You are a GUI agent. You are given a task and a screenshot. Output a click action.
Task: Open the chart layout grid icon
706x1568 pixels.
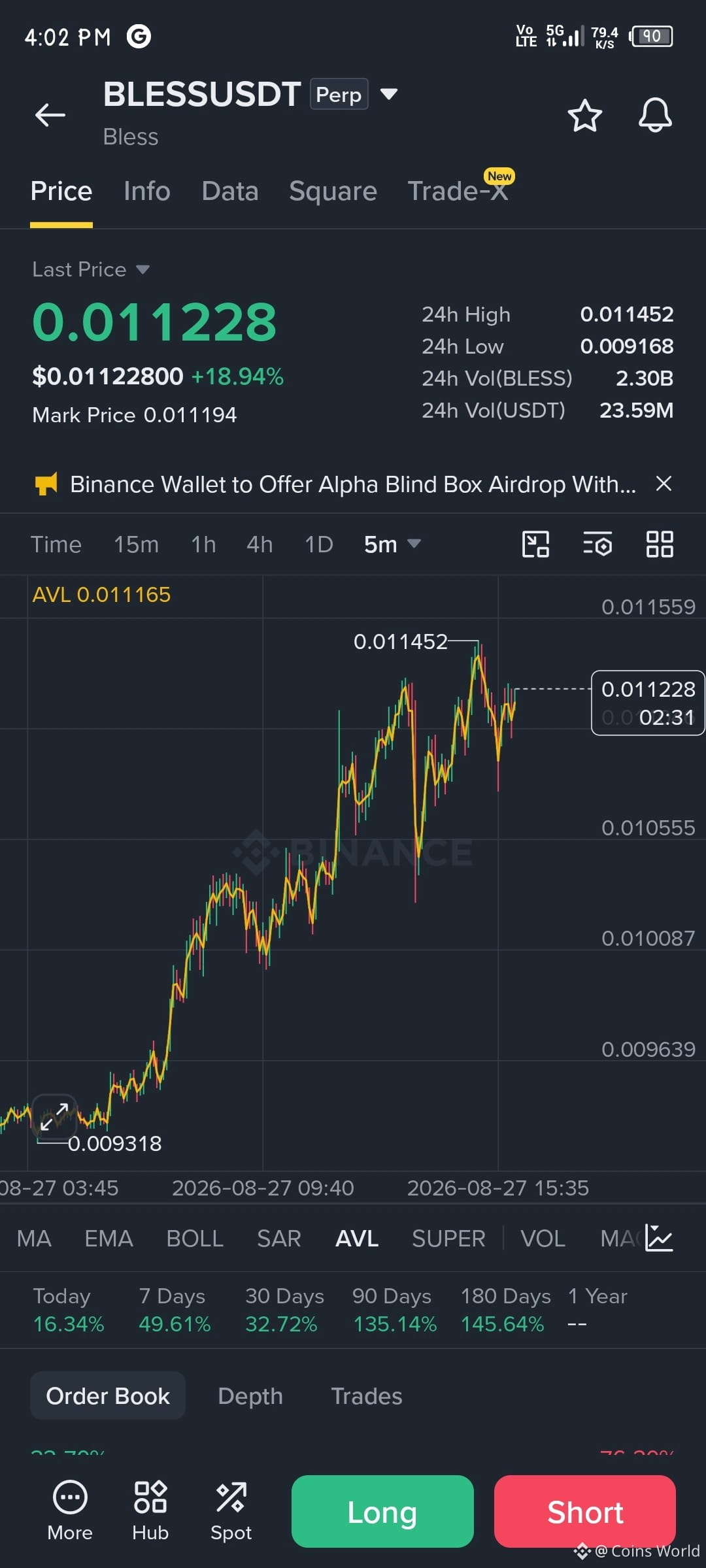(x=660, y=544)
